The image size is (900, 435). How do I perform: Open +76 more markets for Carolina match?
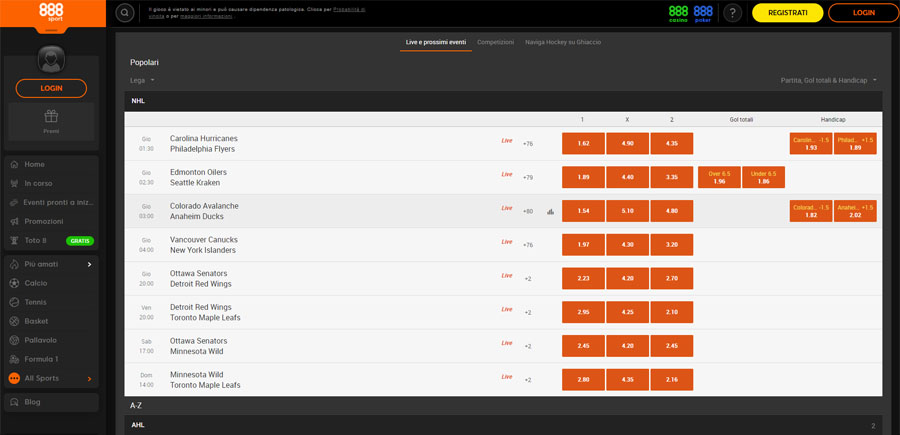click(x=527, y=143)
